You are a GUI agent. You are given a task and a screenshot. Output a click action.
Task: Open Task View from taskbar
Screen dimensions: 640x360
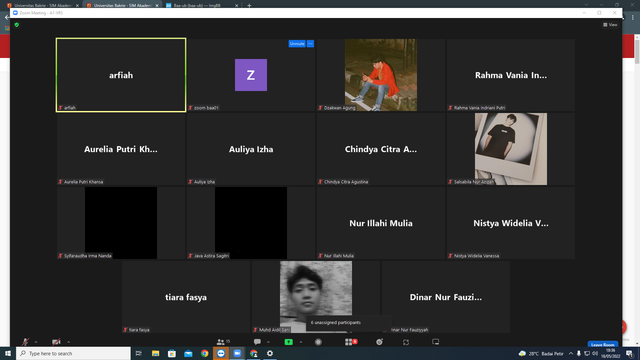[139, 353]
